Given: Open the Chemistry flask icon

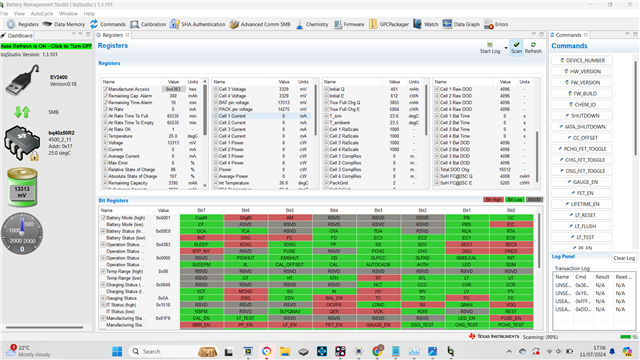Looking at the screenshot, I should coord(300,24).
